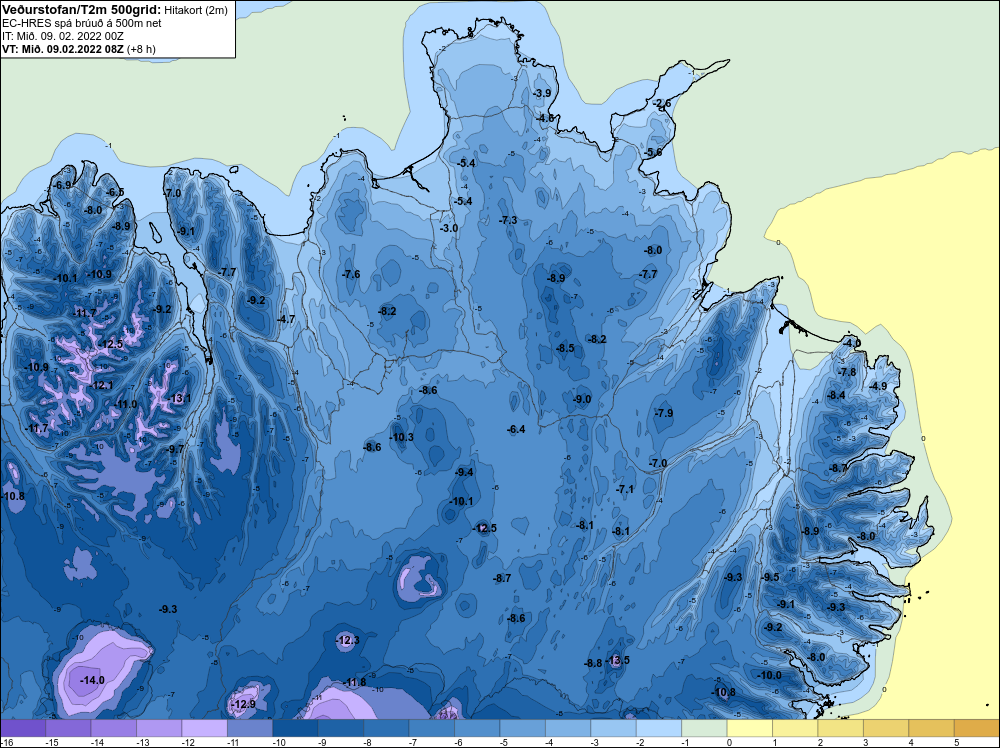Click the -8.8 temperature label

(x=593, y=663)
